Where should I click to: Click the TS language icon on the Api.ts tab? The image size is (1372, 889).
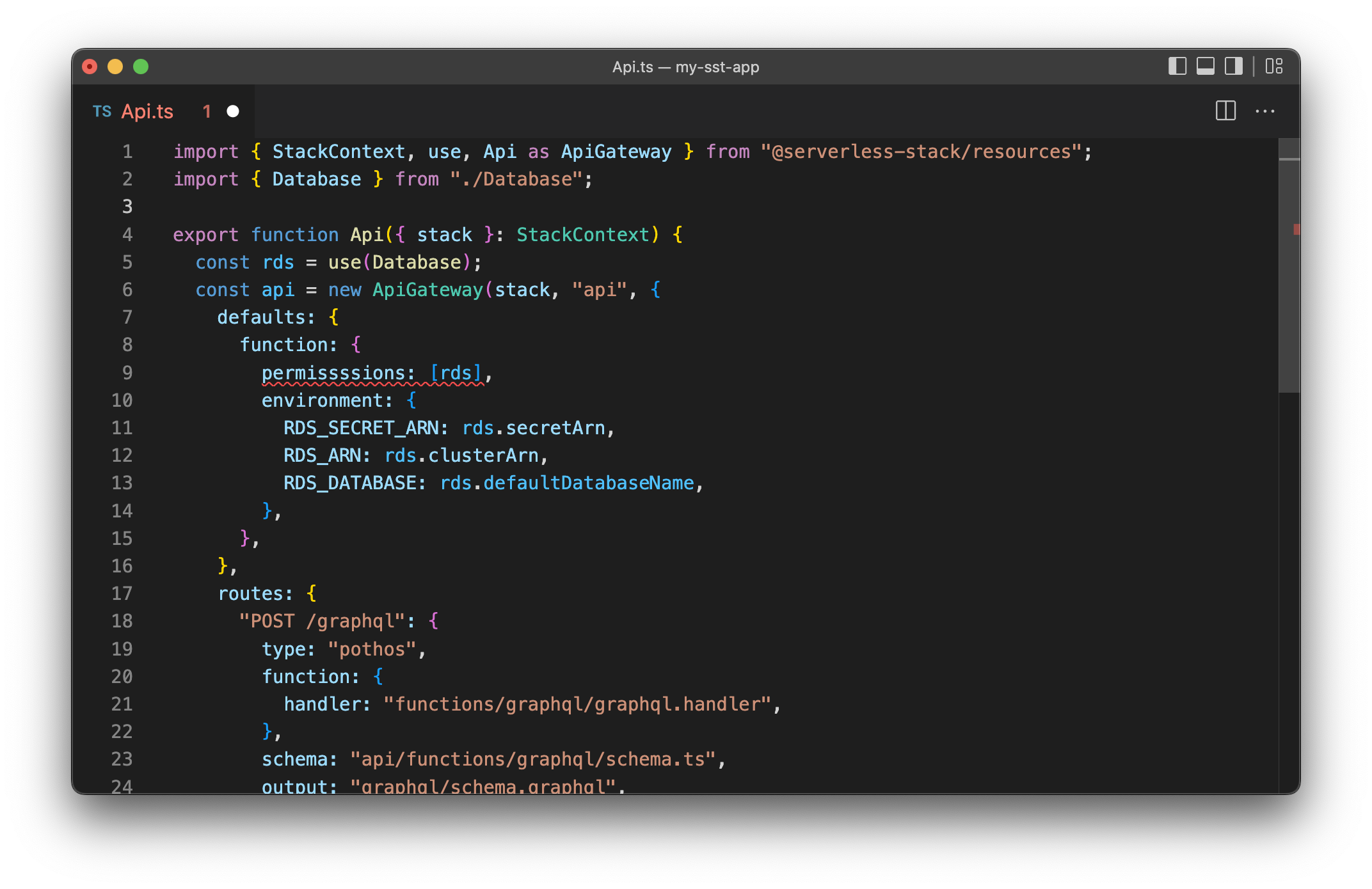tap(102, 111)
